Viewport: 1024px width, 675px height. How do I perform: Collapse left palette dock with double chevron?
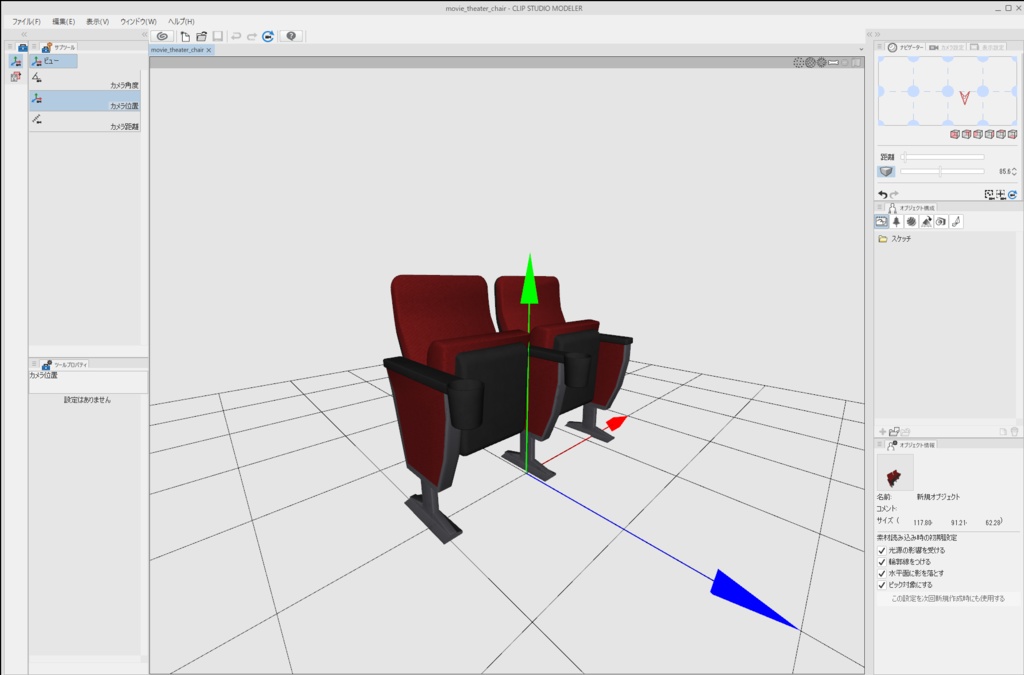pos(24,35)
